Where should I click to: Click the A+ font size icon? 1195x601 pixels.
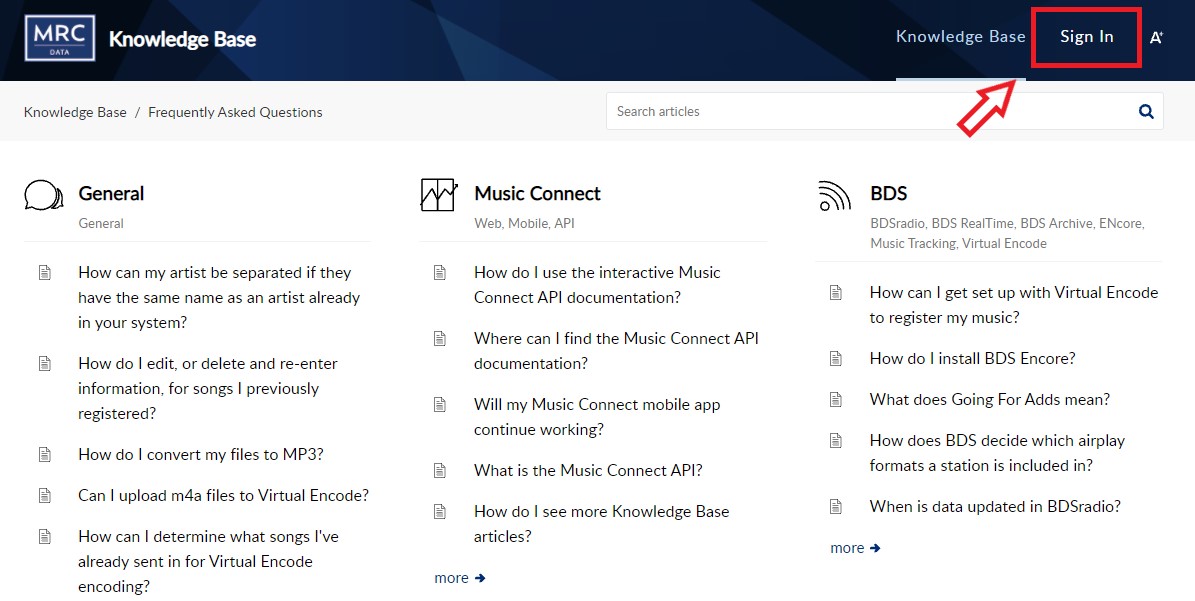point(1156,37)
